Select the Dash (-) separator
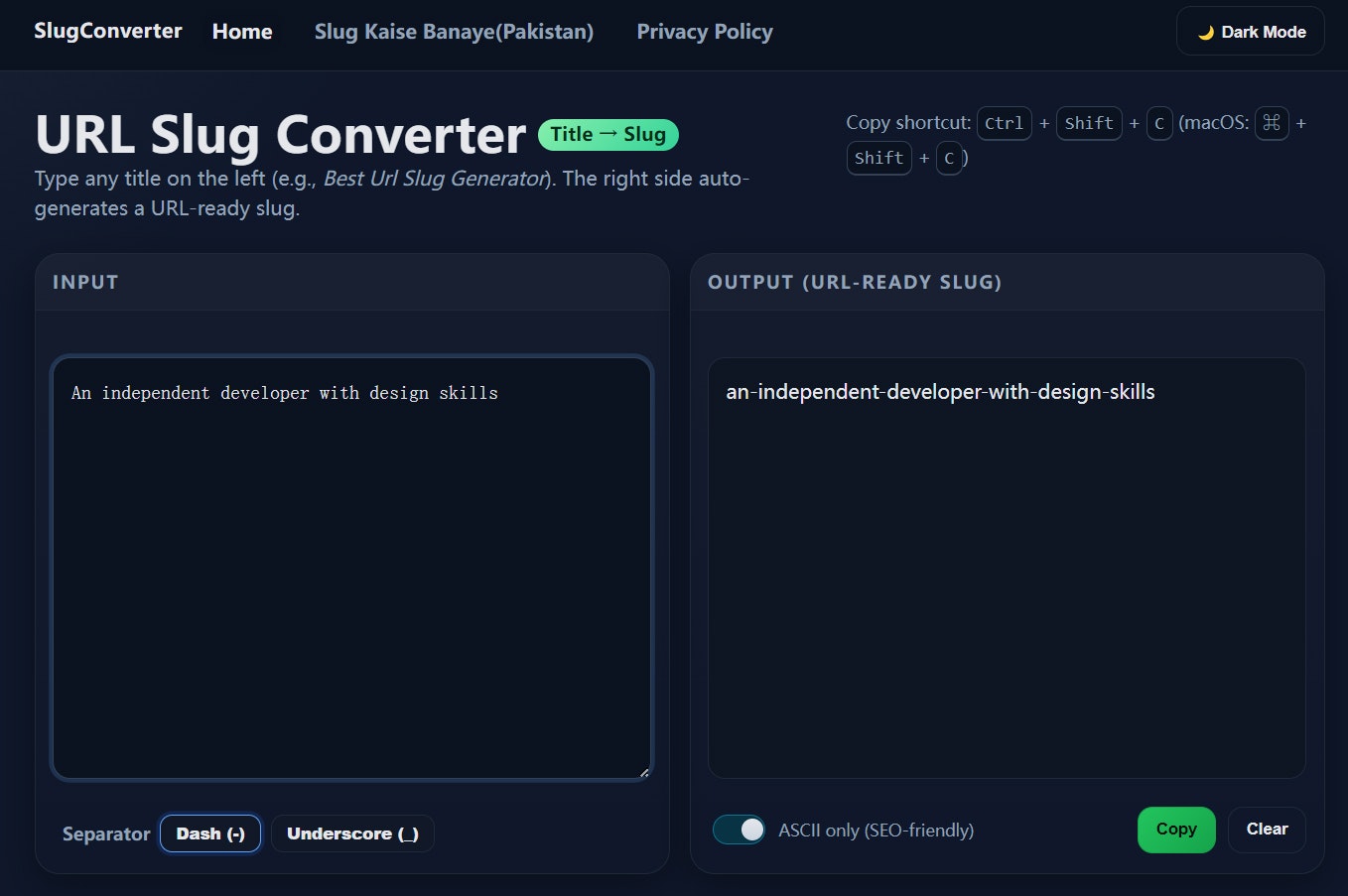 210,833
